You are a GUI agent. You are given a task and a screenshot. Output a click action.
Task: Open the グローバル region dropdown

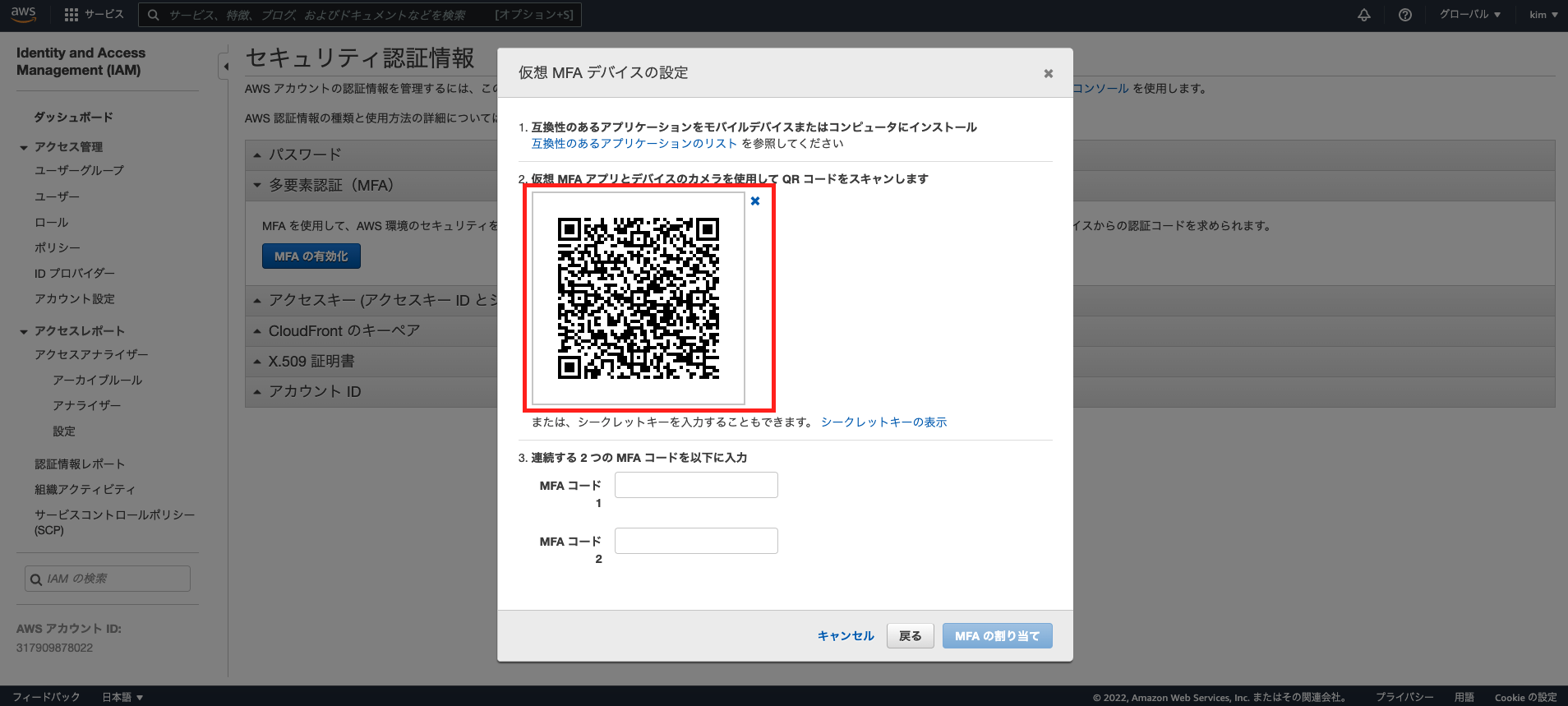click(1469, 15)
